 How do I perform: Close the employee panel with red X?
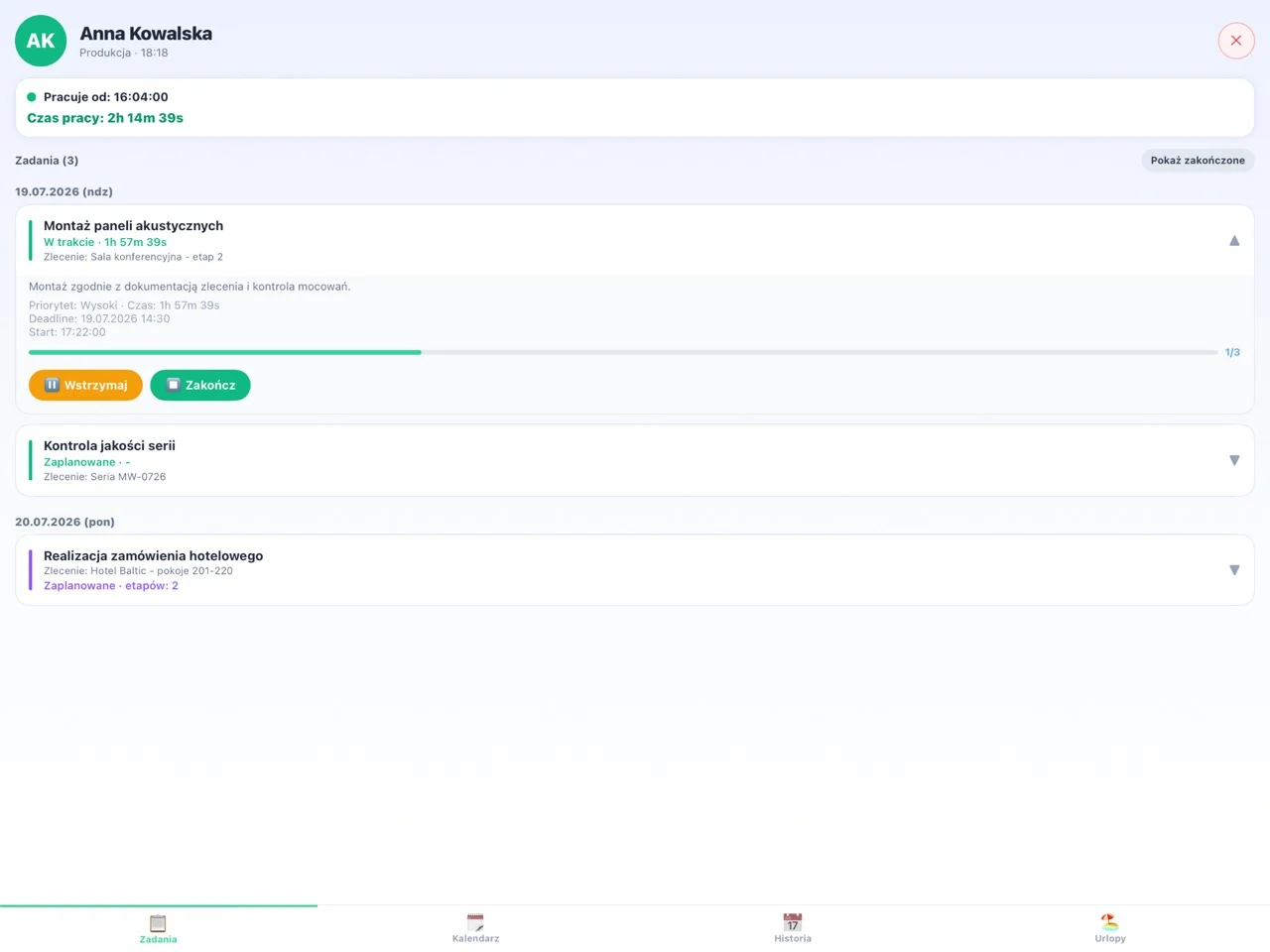coord(1236,41)
